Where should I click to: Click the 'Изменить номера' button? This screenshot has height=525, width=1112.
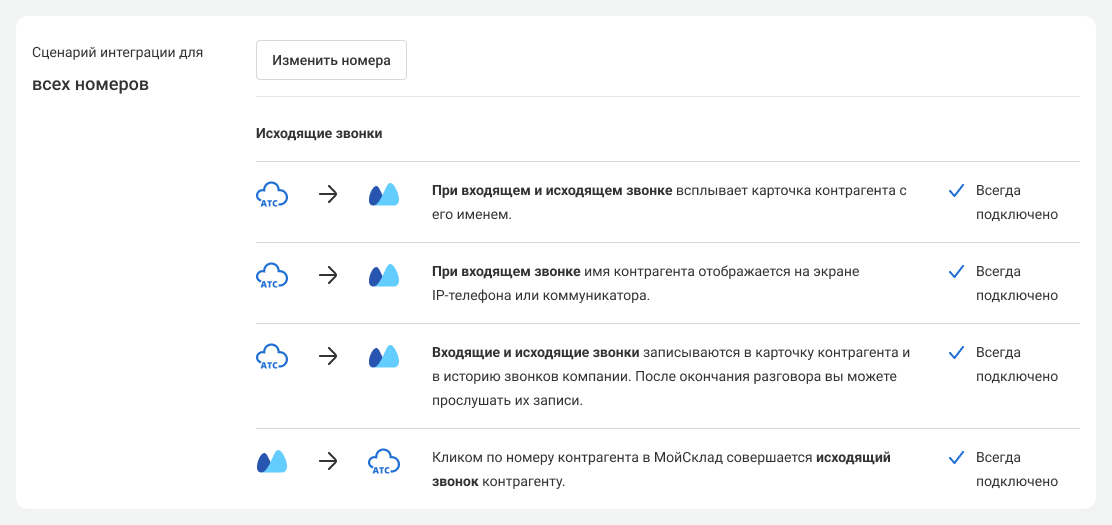click(331, 60)
